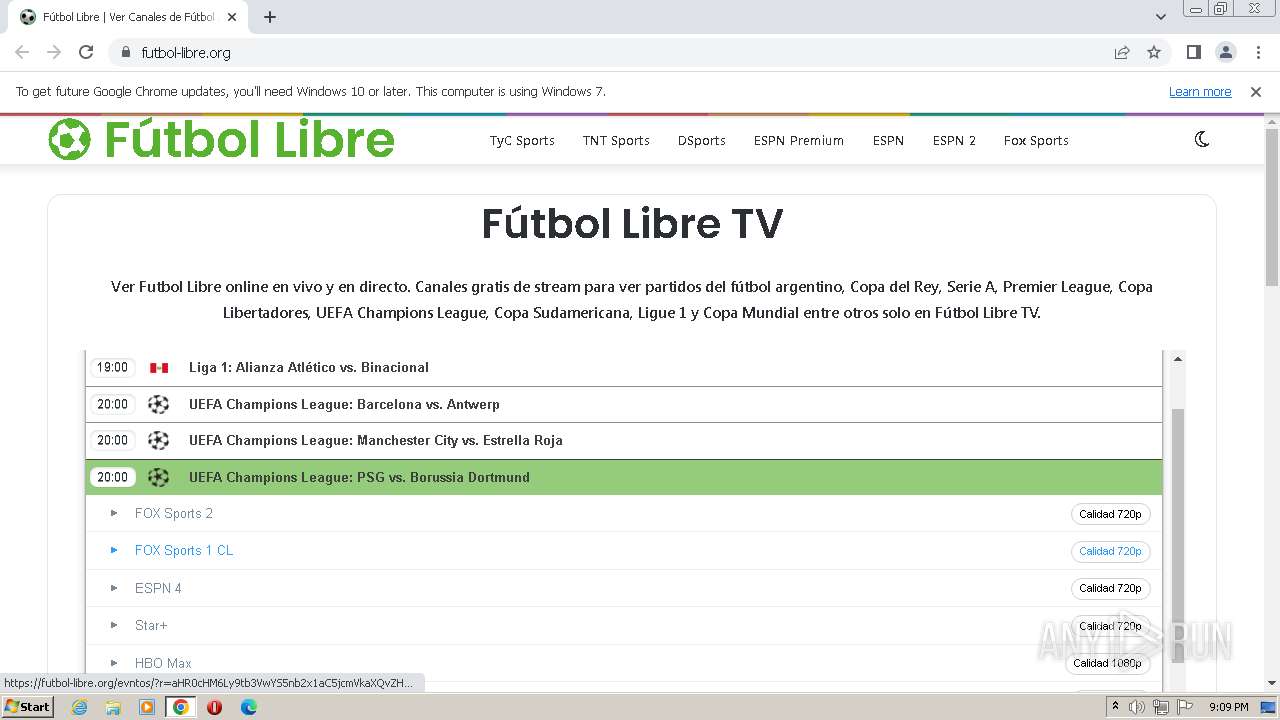Click the Fútbol Libre browser tab
Viewport: 1280px width, 720px height.
click(x=128, y=17)
